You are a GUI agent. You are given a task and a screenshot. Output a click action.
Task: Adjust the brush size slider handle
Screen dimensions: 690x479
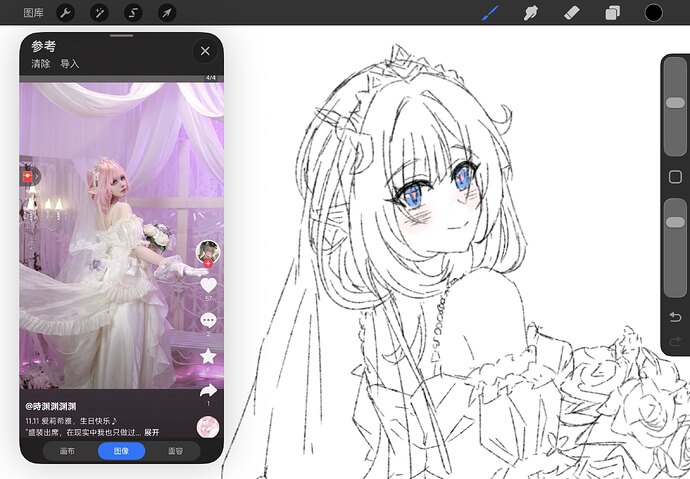[675, 103]
